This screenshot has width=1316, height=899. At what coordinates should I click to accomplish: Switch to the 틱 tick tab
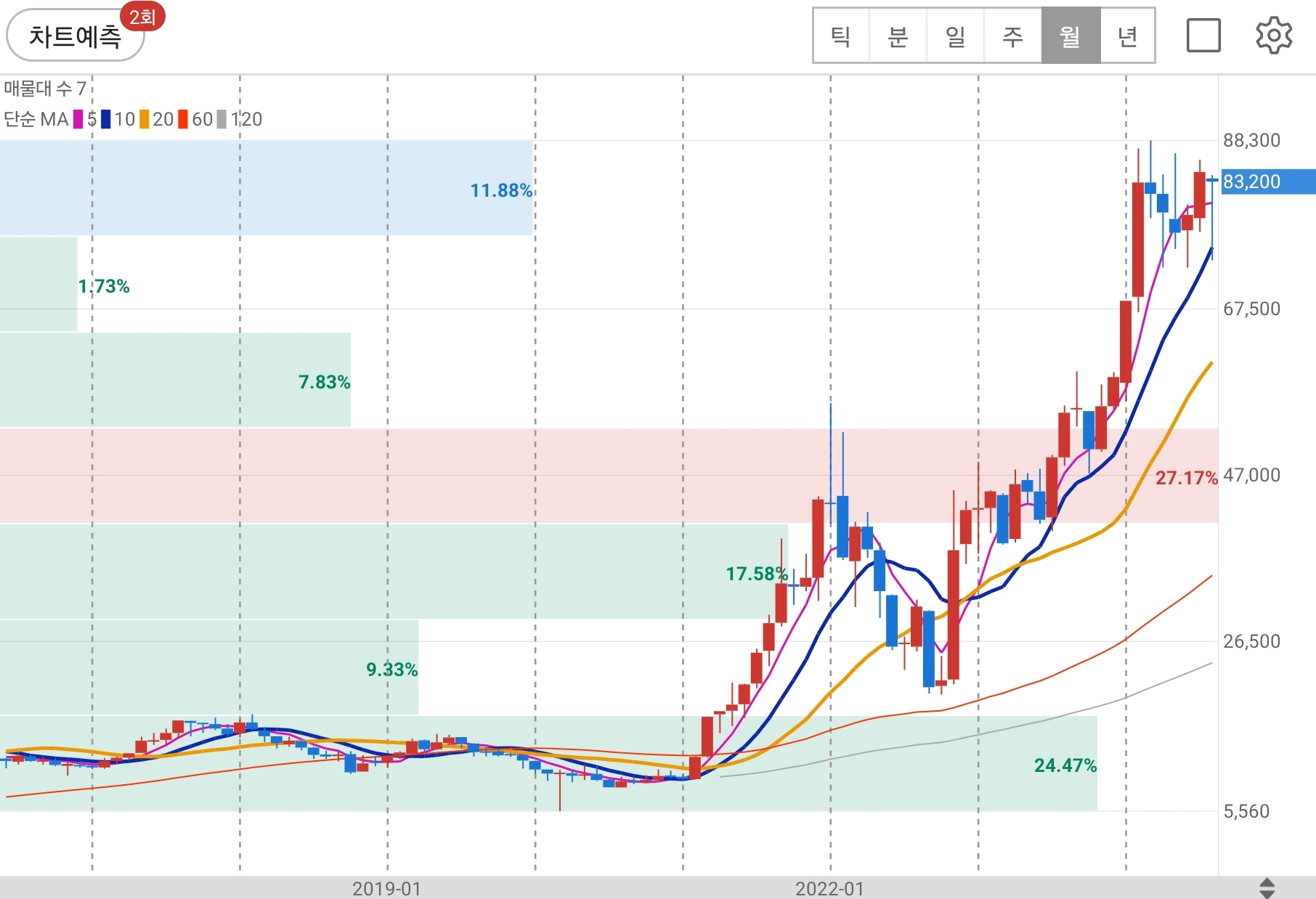click(841, 36)
